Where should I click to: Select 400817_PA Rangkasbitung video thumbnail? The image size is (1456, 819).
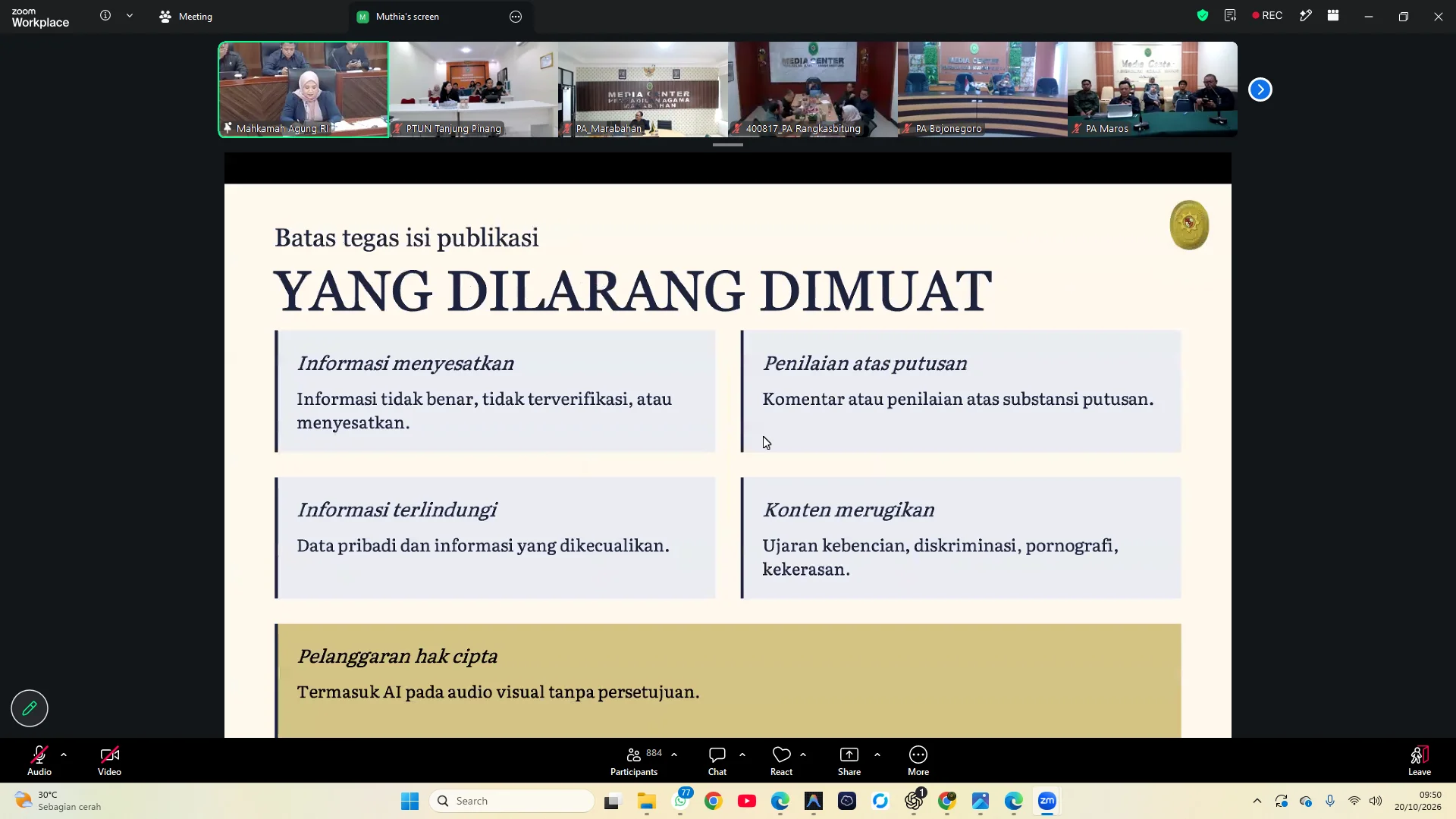813,89
